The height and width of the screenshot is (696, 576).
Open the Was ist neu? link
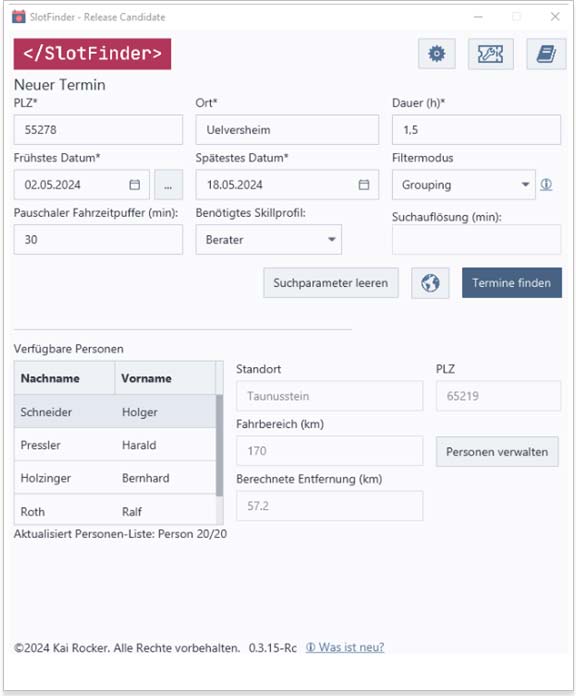coord(345,647)
